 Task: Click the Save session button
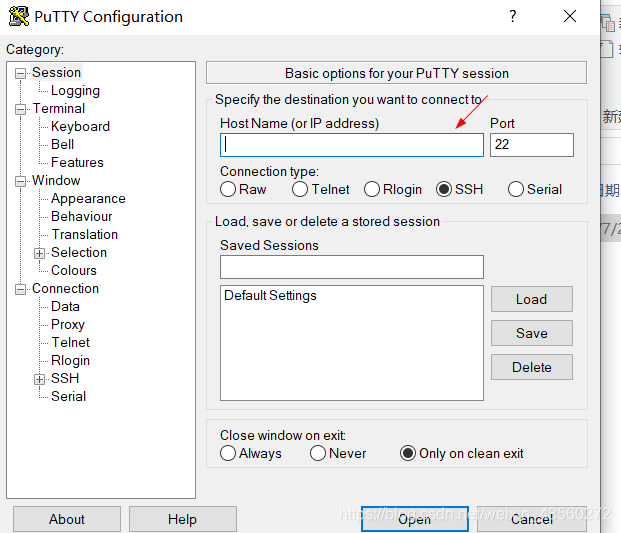(531, 333)
